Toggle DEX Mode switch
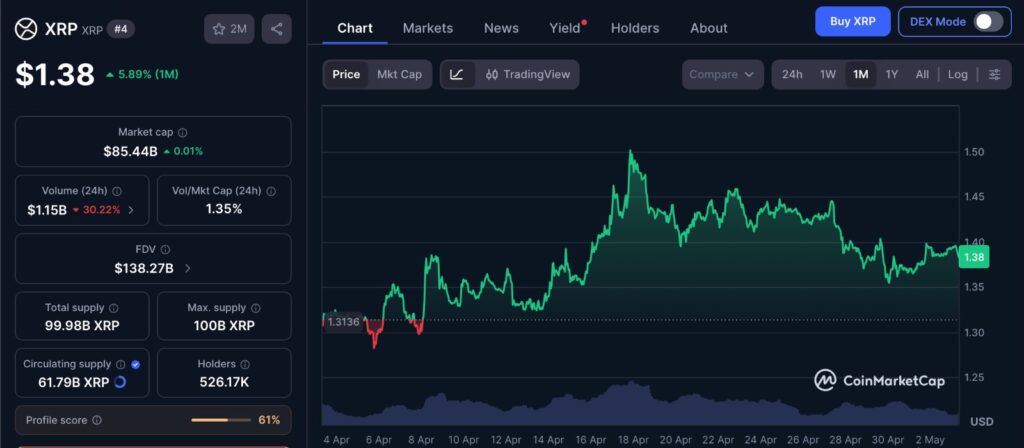Image resolution: width=1024 pixels, height=448 pixels. [x=988, y=22]
